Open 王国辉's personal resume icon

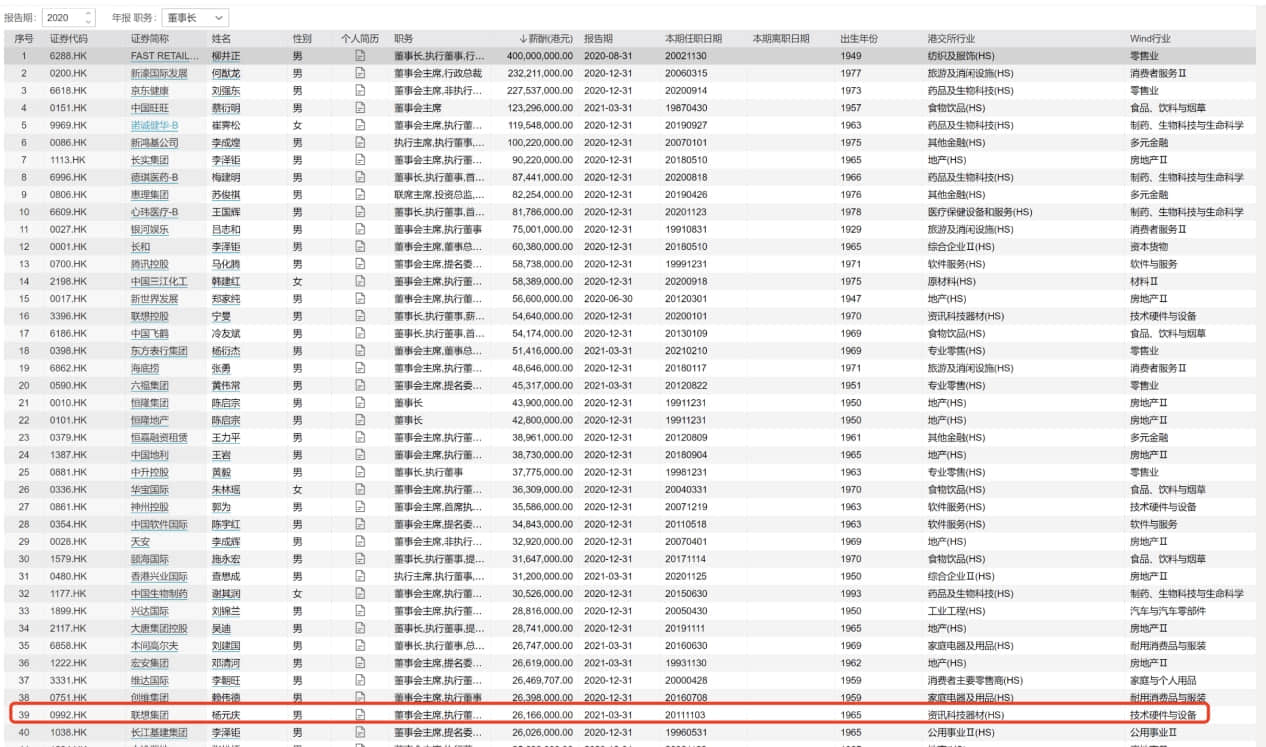click(360, 212)
